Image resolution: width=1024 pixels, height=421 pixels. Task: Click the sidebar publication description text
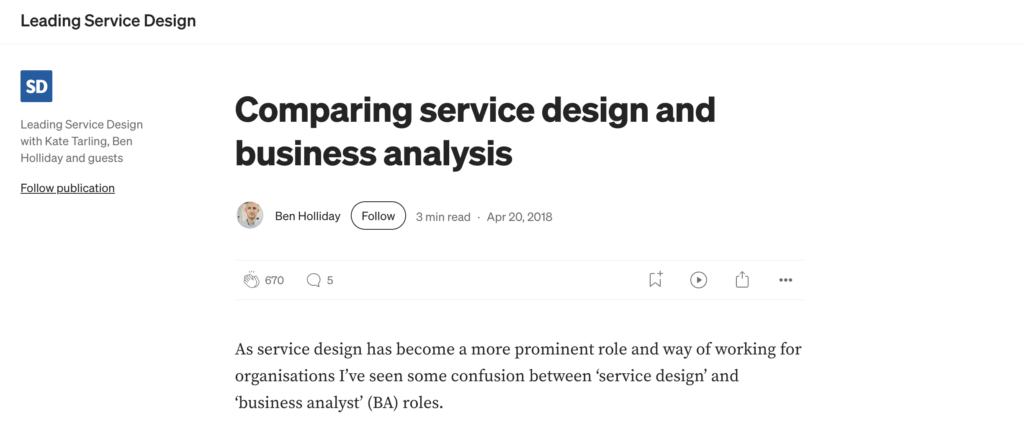(82, 141)
